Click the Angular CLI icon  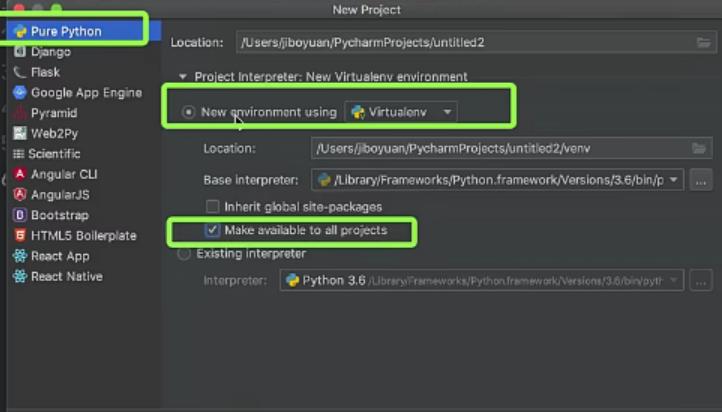(20, 174)
